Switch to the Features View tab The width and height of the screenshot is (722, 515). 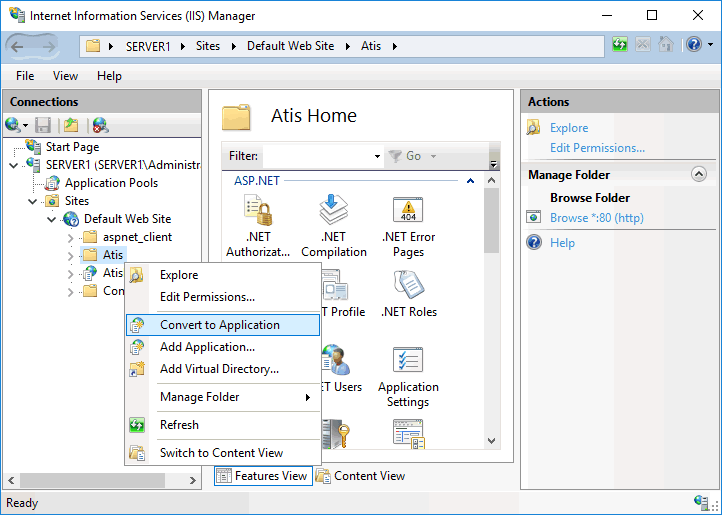[263, 476]
